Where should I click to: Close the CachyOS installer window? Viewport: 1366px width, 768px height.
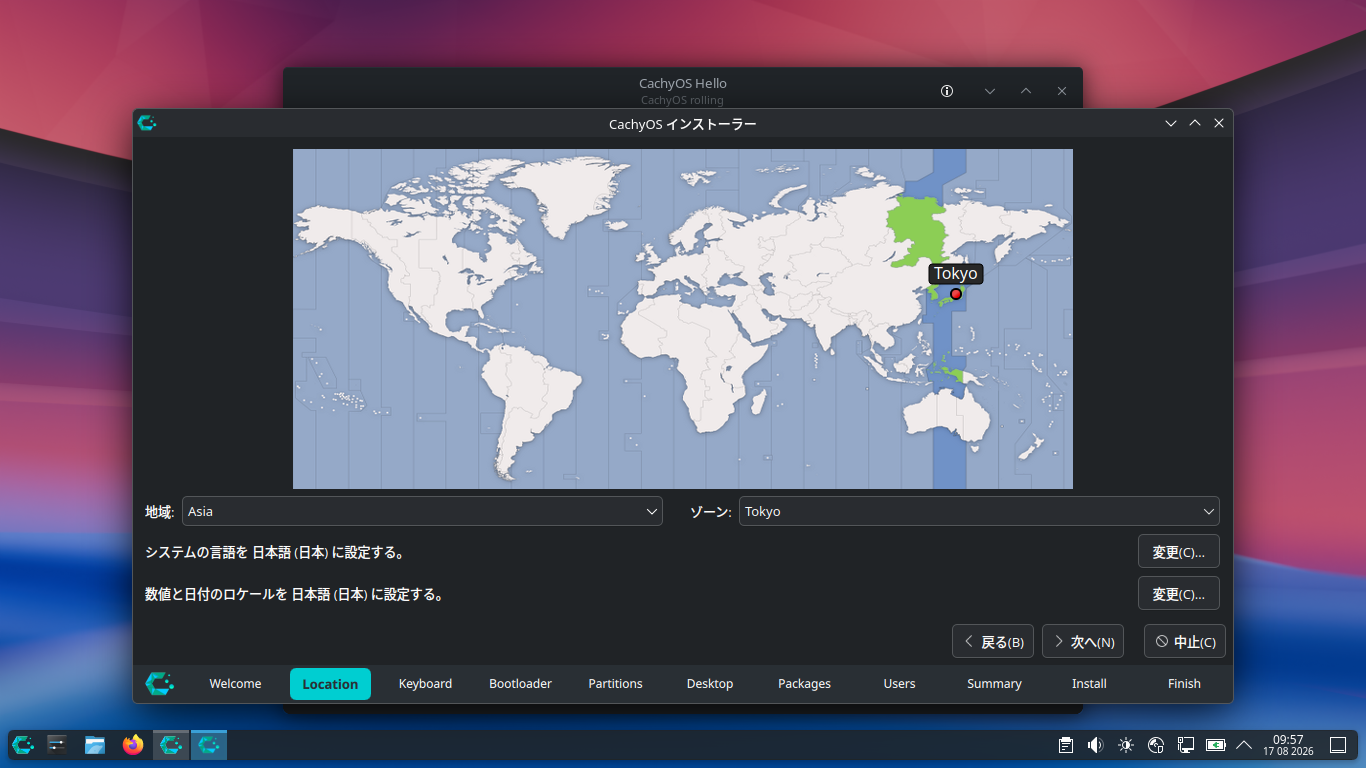[1219, 123]
